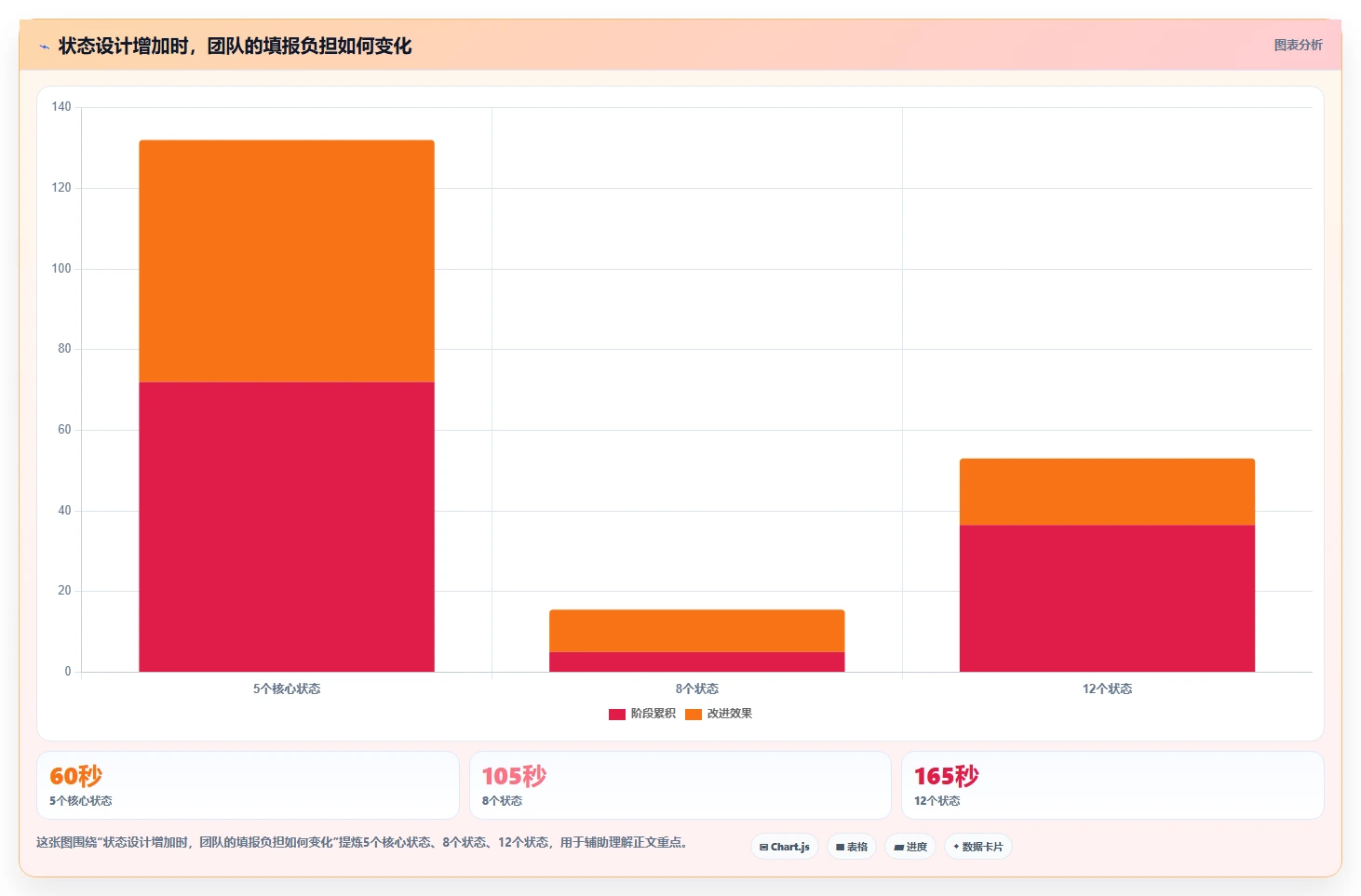1361x896 pixels.
Task: Click the orange segment of 12个状态 bar
Action: tap(1107, 492)
